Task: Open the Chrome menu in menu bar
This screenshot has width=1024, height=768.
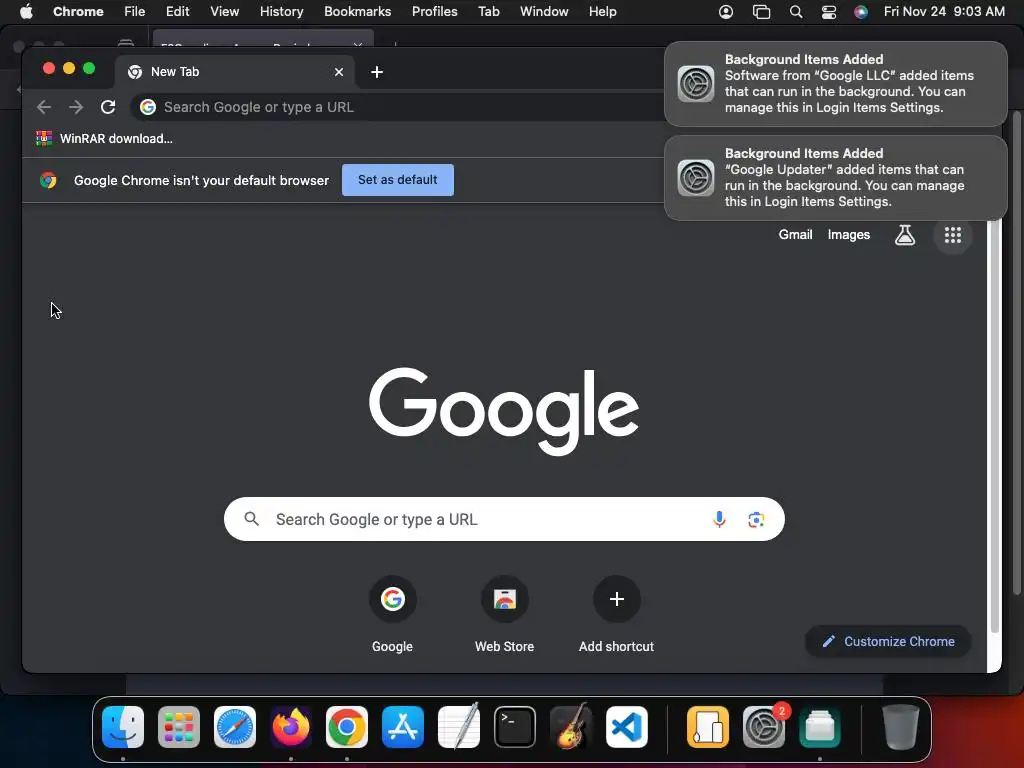Action: [x=78, y=11]
